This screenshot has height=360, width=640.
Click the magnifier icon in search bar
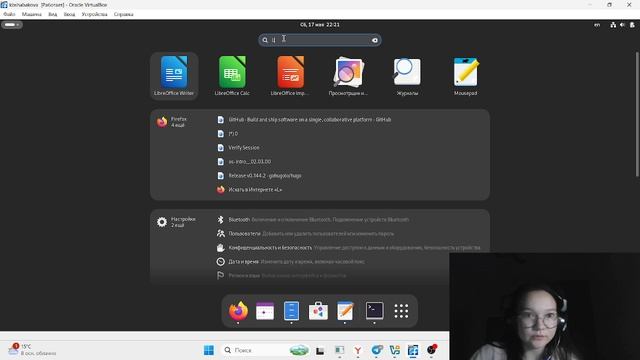265,40
